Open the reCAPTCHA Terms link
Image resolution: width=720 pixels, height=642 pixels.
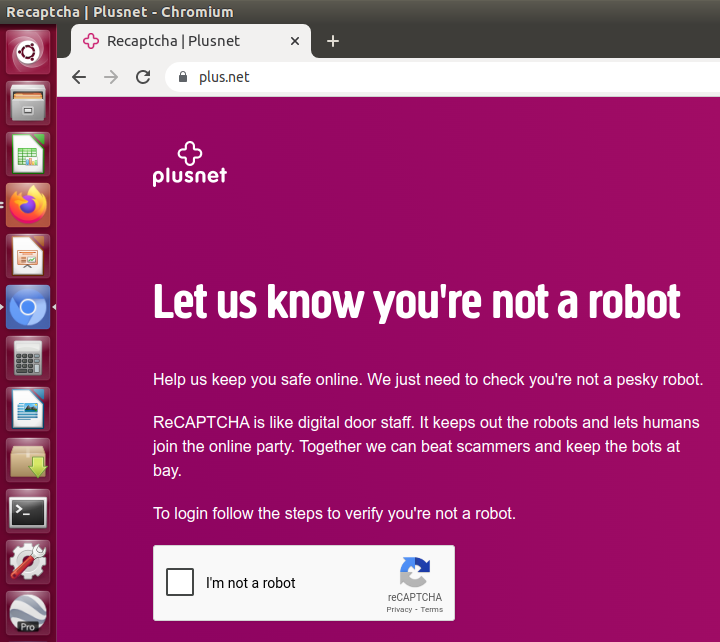point(432,609)
